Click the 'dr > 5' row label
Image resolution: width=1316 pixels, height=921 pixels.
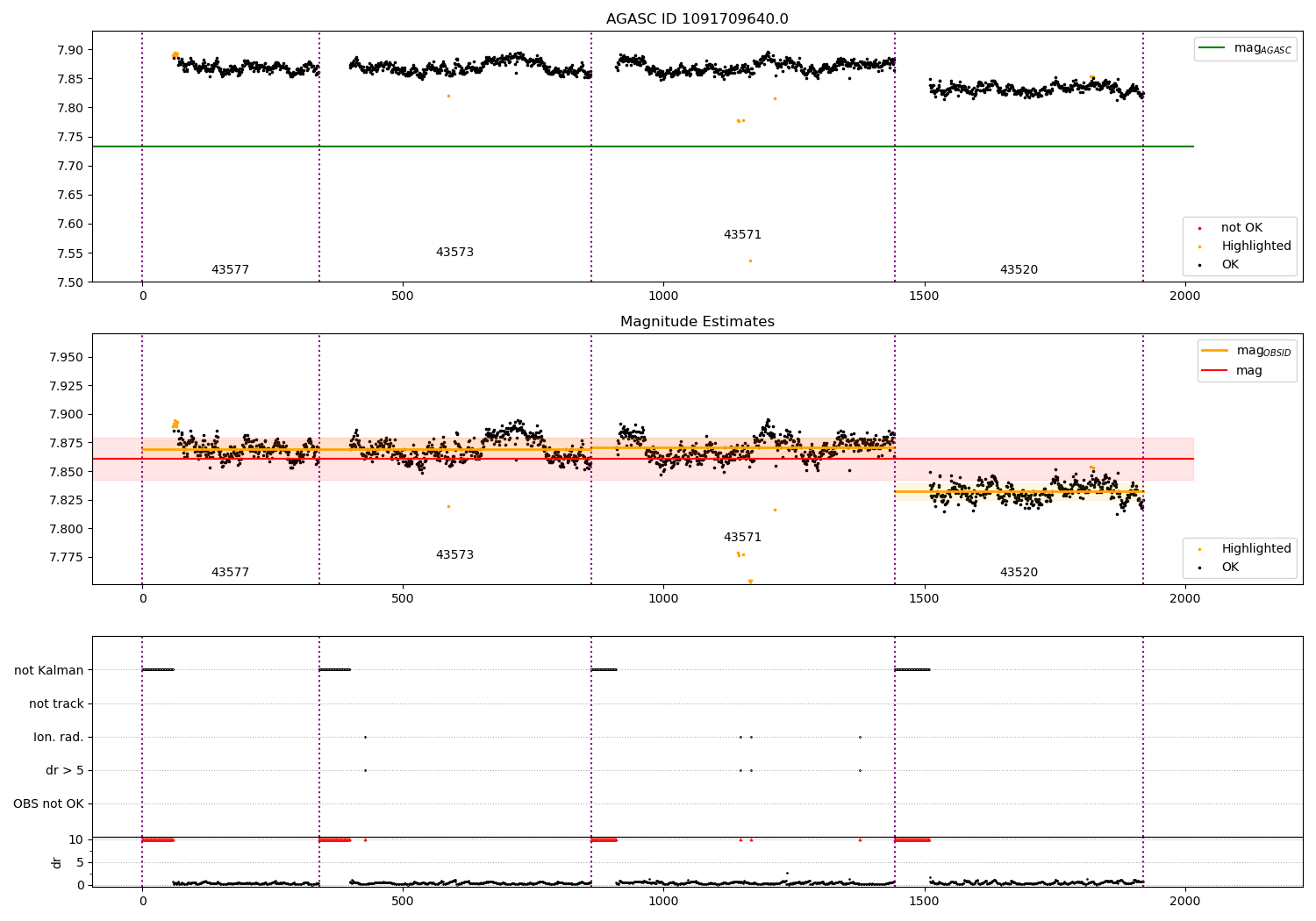[x=65, y=770]
